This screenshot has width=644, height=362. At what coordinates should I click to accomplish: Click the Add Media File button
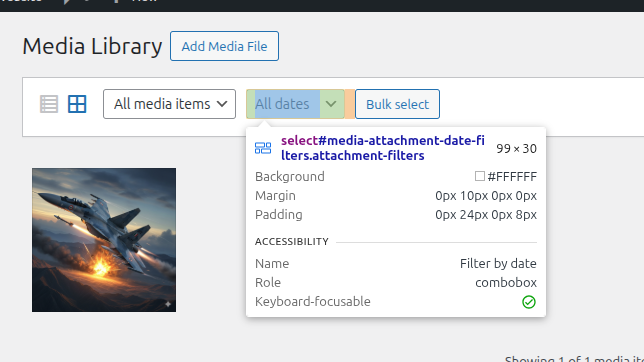(x=224, y=46)
